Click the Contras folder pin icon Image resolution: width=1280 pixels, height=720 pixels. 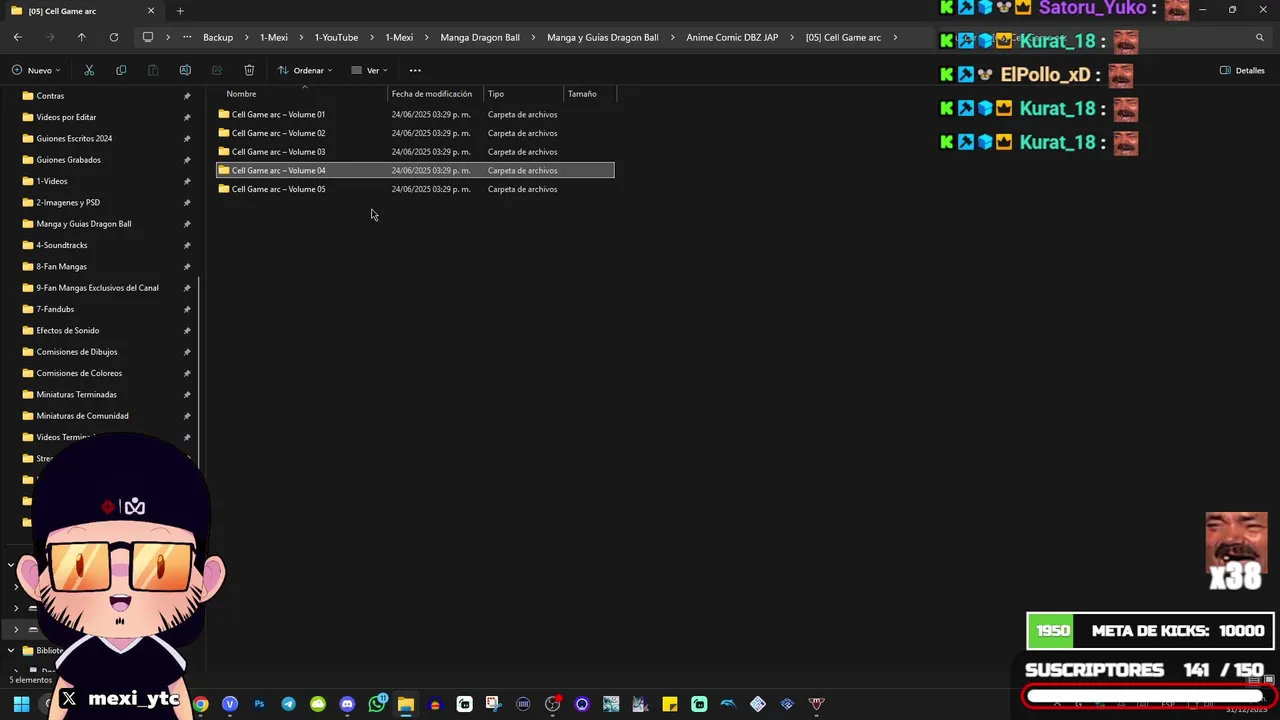pos(187,96)
